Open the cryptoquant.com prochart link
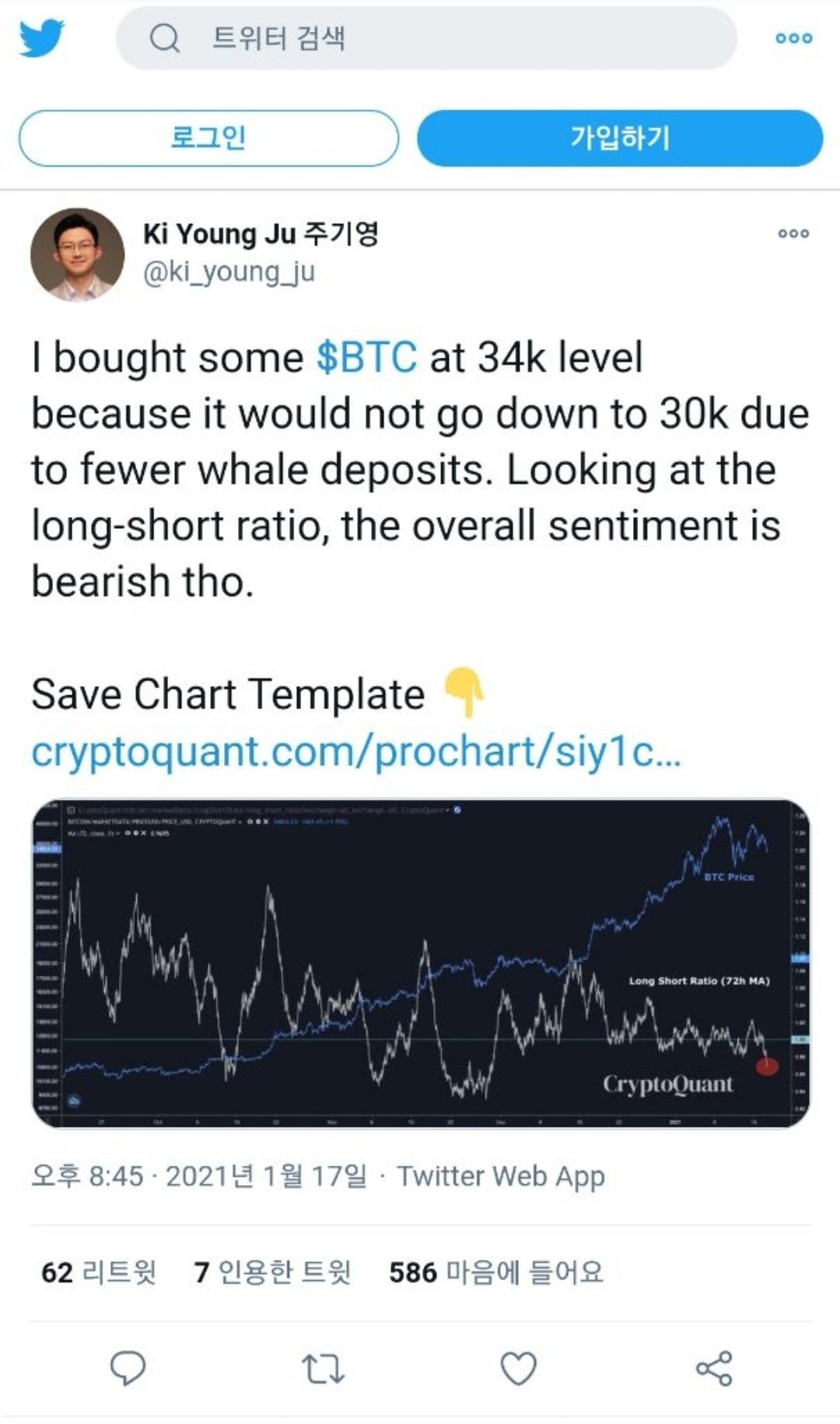Screen dimensions: 840x1424 pyautogui.click(x=356, y=751)
